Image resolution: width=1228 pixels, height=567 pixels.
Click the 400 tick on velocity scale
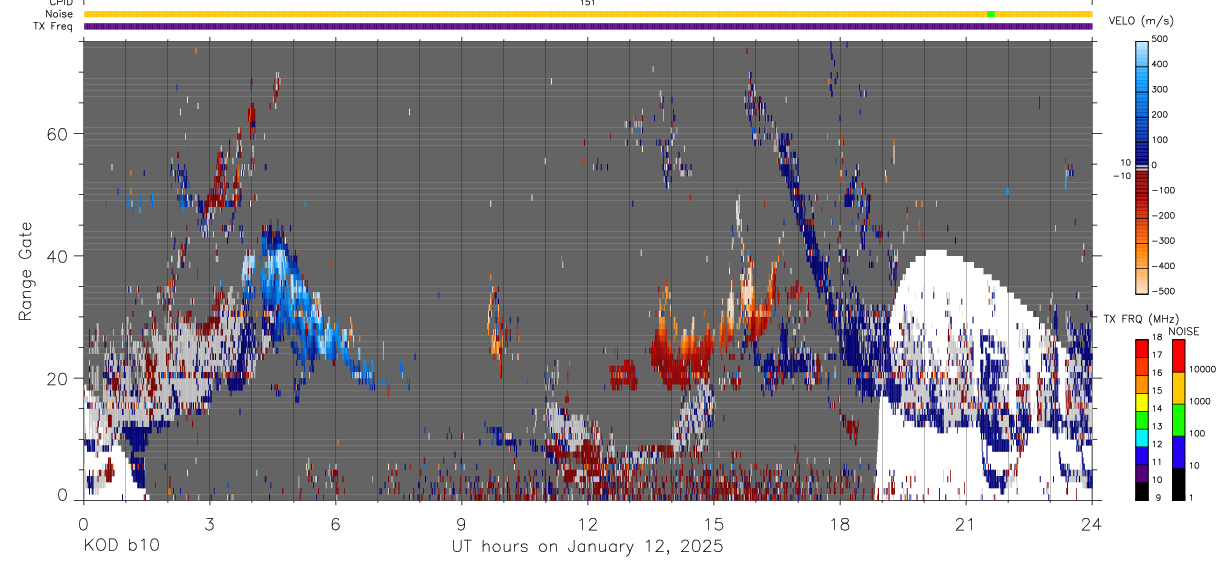(1160, 64)
